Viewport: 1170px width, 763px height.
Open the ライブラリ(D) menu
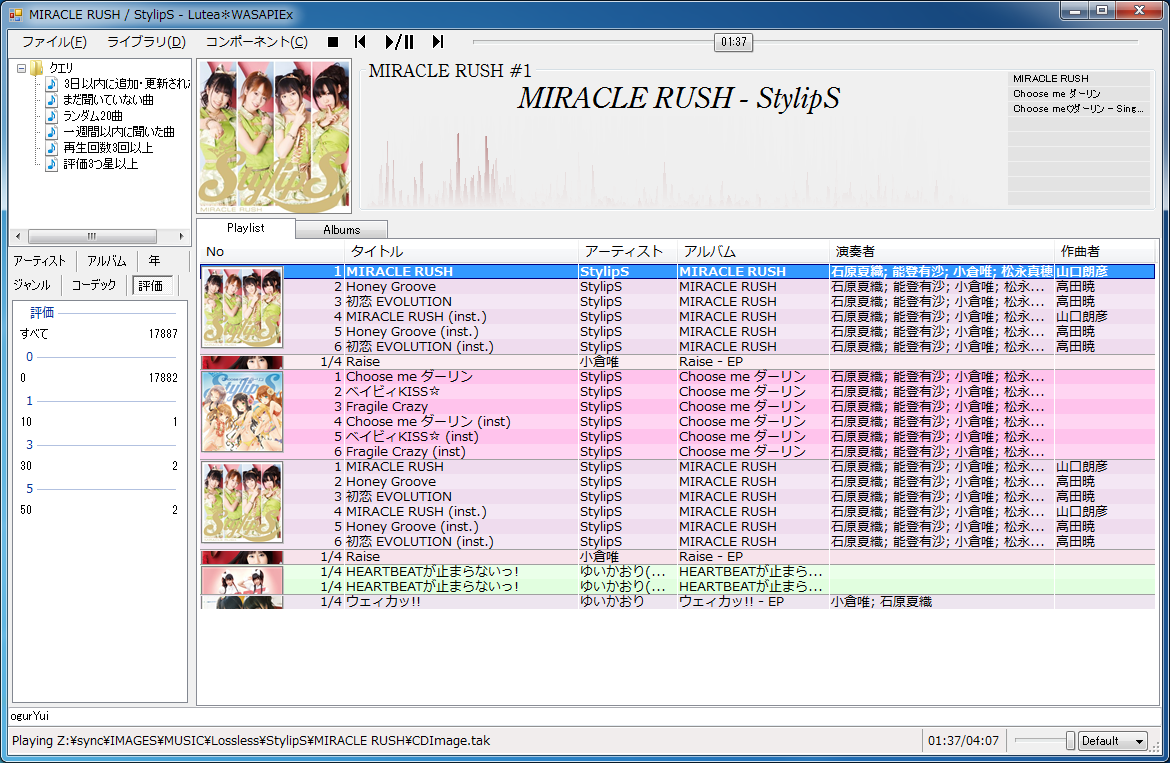[x=146, y=42]
